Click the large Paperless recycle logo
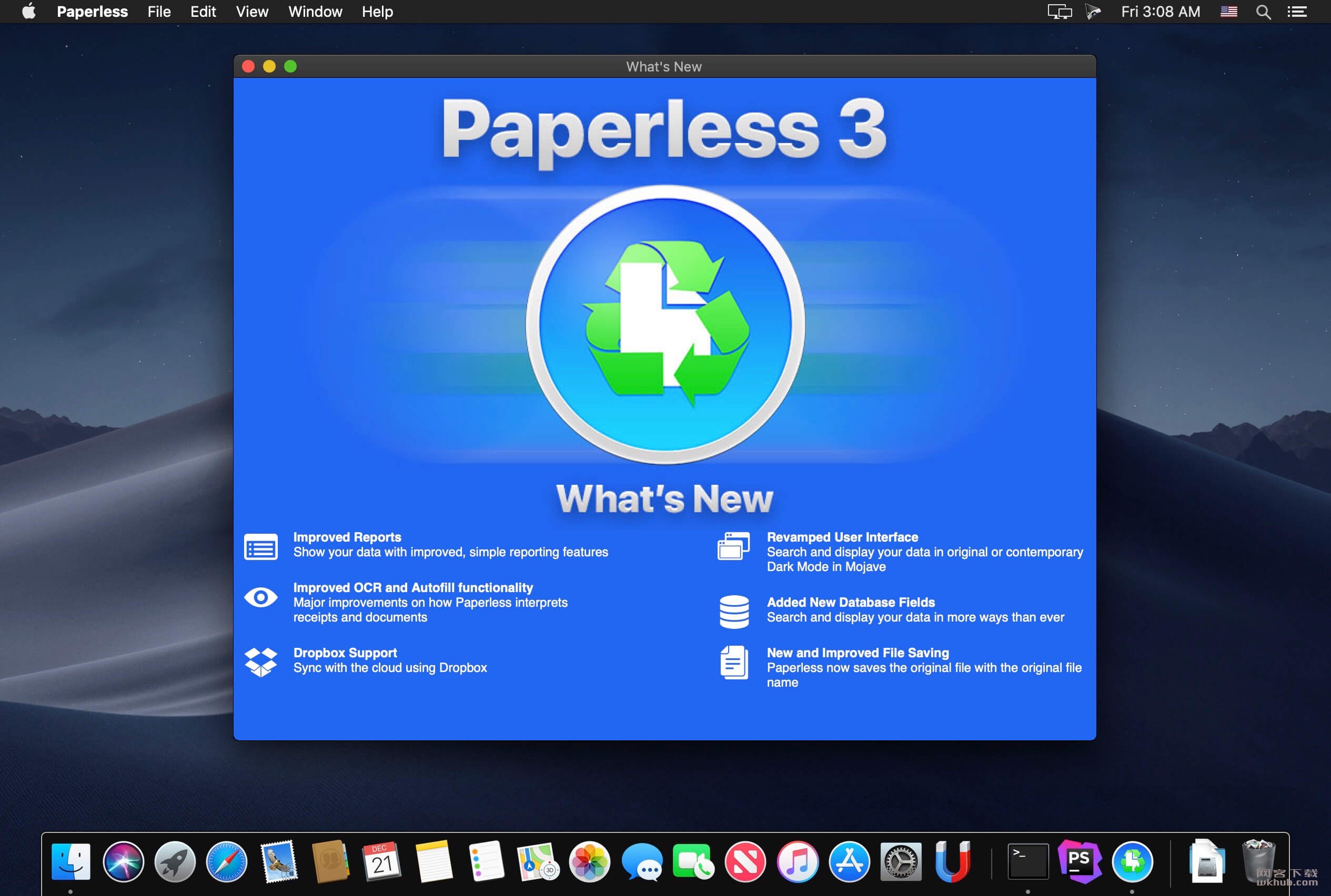 click(x=665, y=324)
